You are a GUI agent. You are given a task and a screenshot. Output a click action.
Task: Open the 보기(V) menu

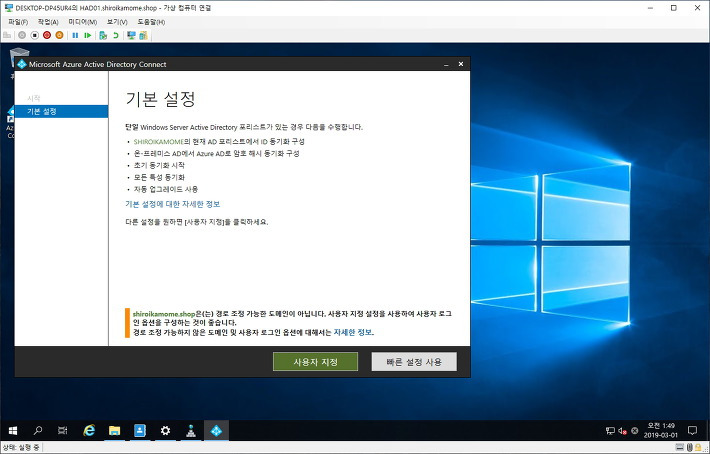(x=117, y=22)
